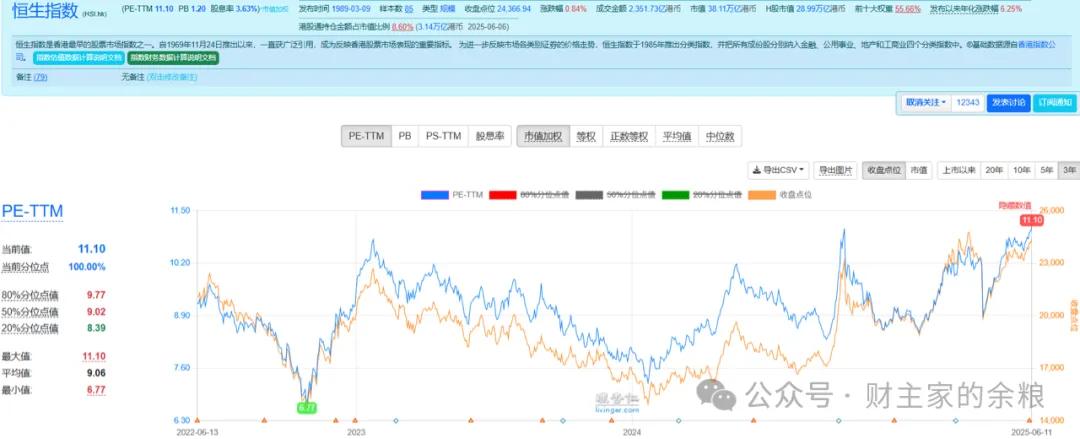Select 平均值 weighting method

click(x=676, y=136)
